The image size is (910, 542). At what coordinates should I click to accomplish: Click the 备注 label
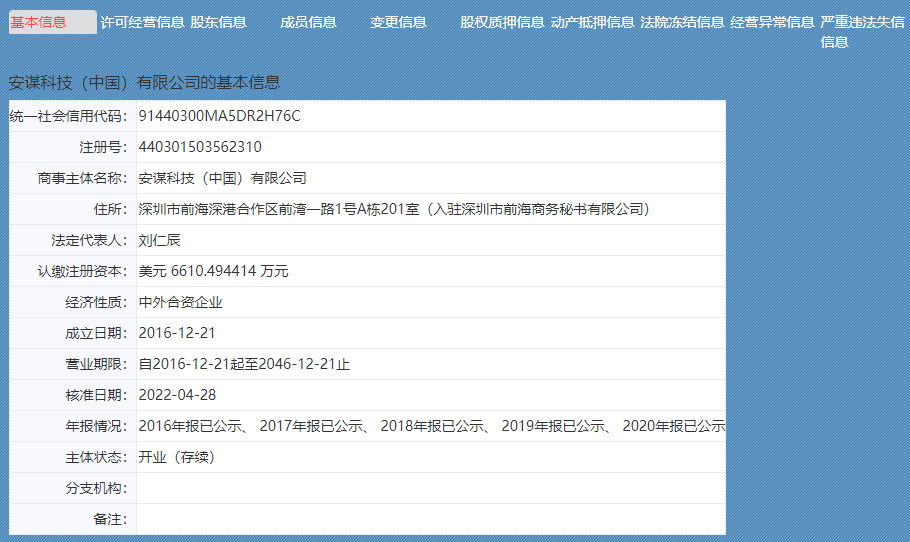pos(110,519)
